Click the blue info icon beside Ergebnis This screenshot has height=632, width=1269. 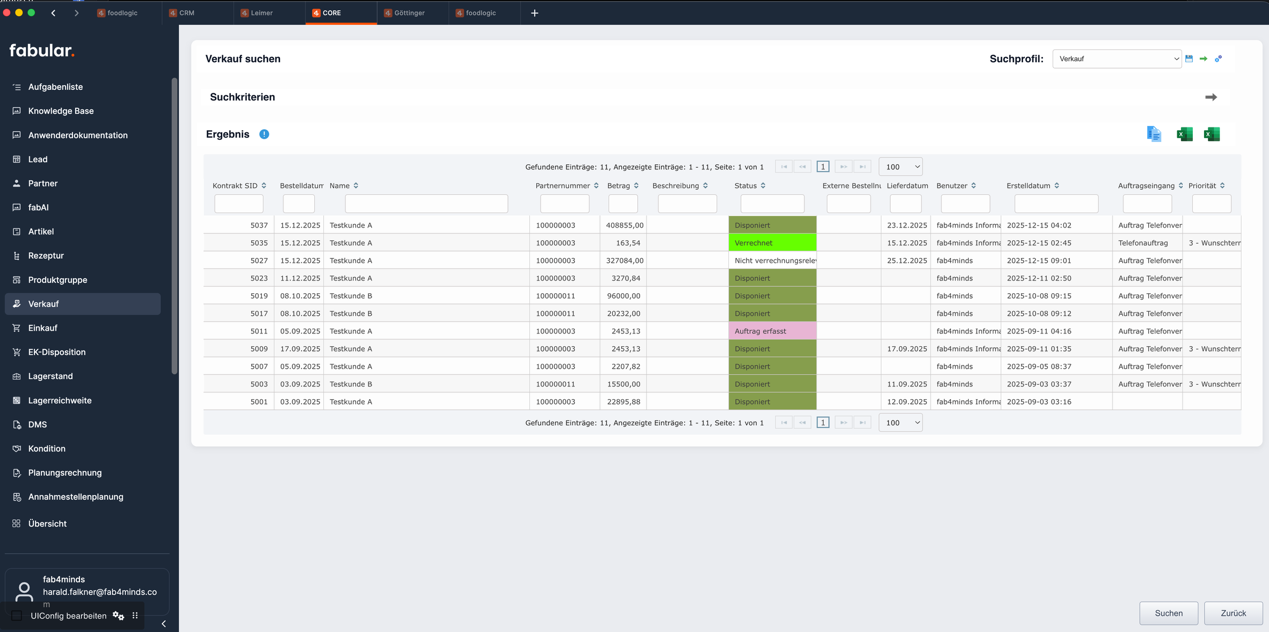[x=264, y=134]
